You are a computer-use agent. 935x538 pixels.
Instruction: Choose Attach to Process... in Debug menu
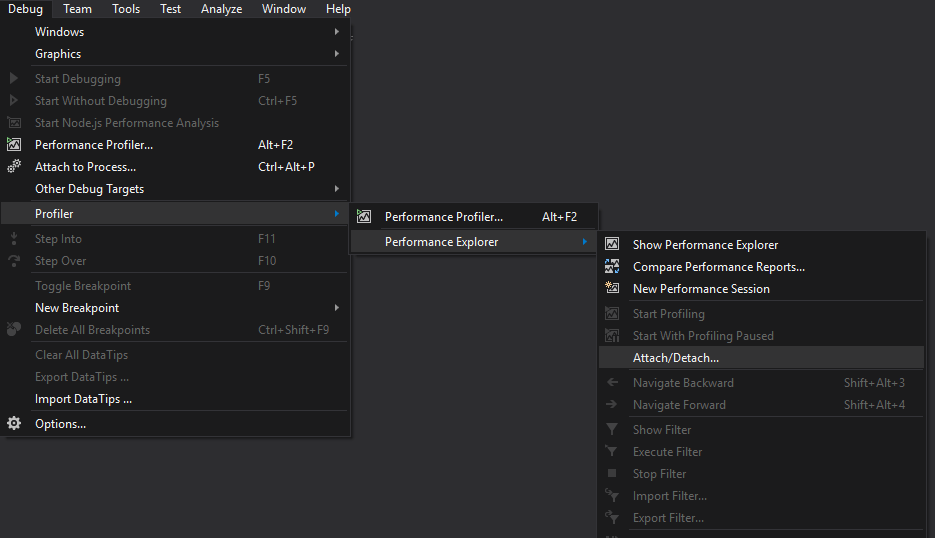click(x=174, y=167)
